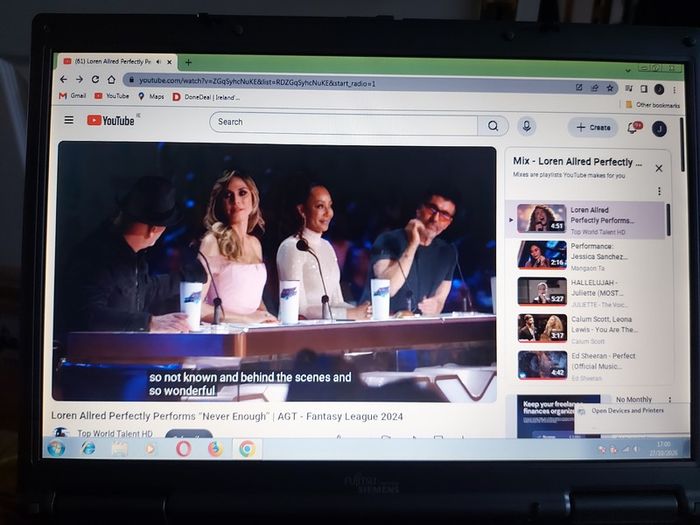700x525 pixels.
Task: Click the Mix - Loren Allred Perfectly title
Action: pyautogui.click(x=577, y=162)
